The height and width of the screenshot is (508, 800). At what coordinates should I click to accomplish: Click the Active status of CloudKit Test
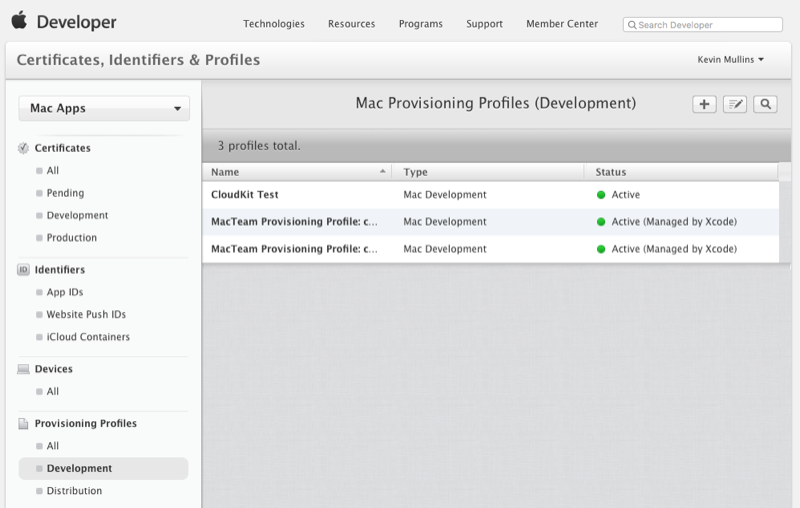point(626,194)
